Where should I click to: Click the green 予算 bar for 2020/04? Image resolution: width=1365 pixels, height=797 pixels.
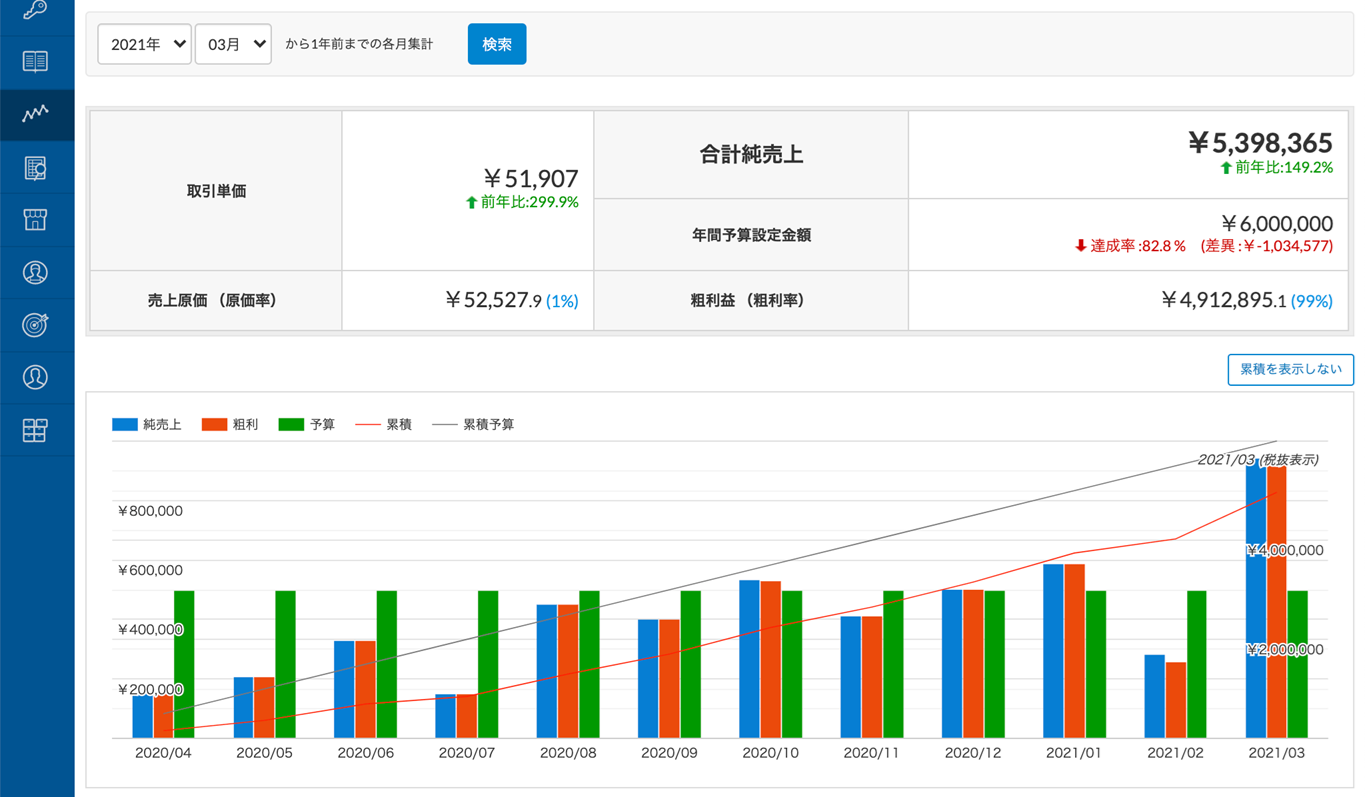tap(184, 664)
